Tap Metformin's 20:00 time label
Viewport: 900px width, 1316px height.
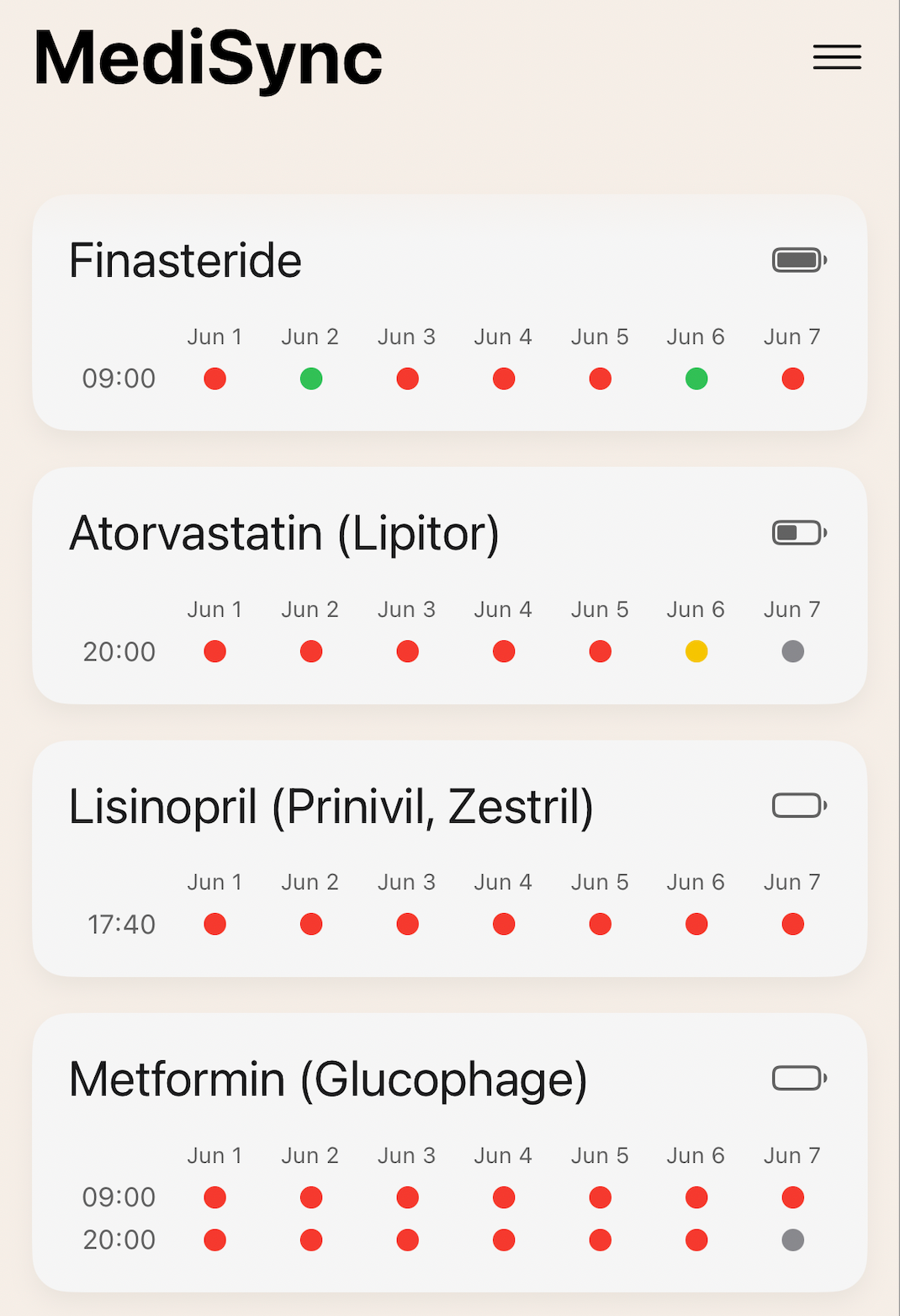click(x=119, y=1239)
